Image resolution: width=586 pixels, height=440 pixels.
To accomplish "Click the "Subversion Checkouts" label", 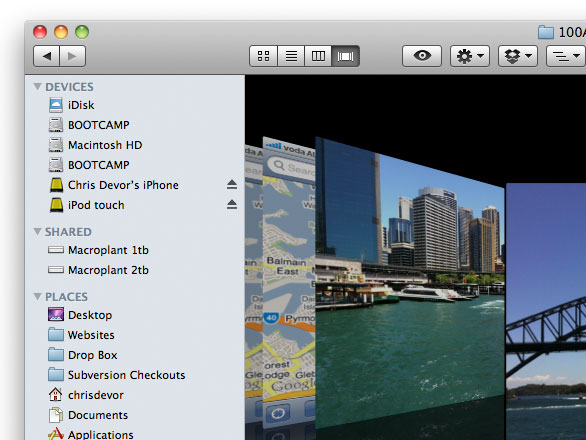I will [127, 375].
